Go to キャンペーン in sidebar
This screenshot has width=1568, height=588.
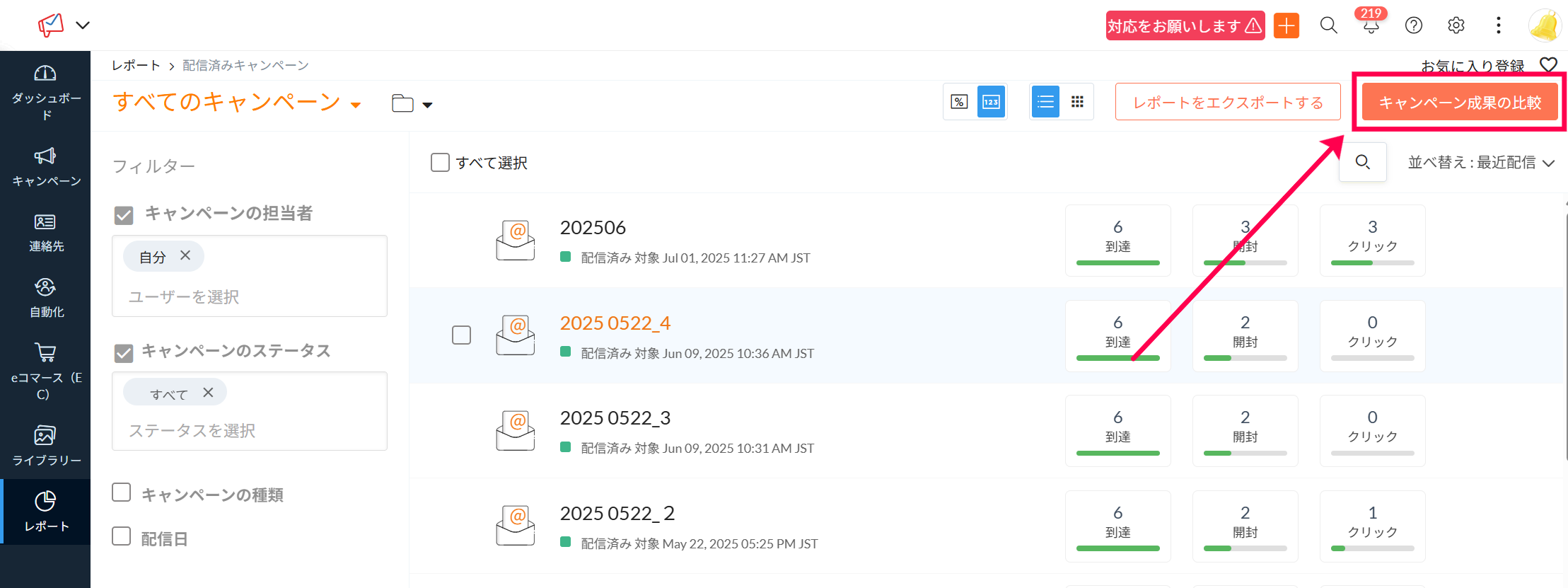[46, 167]
